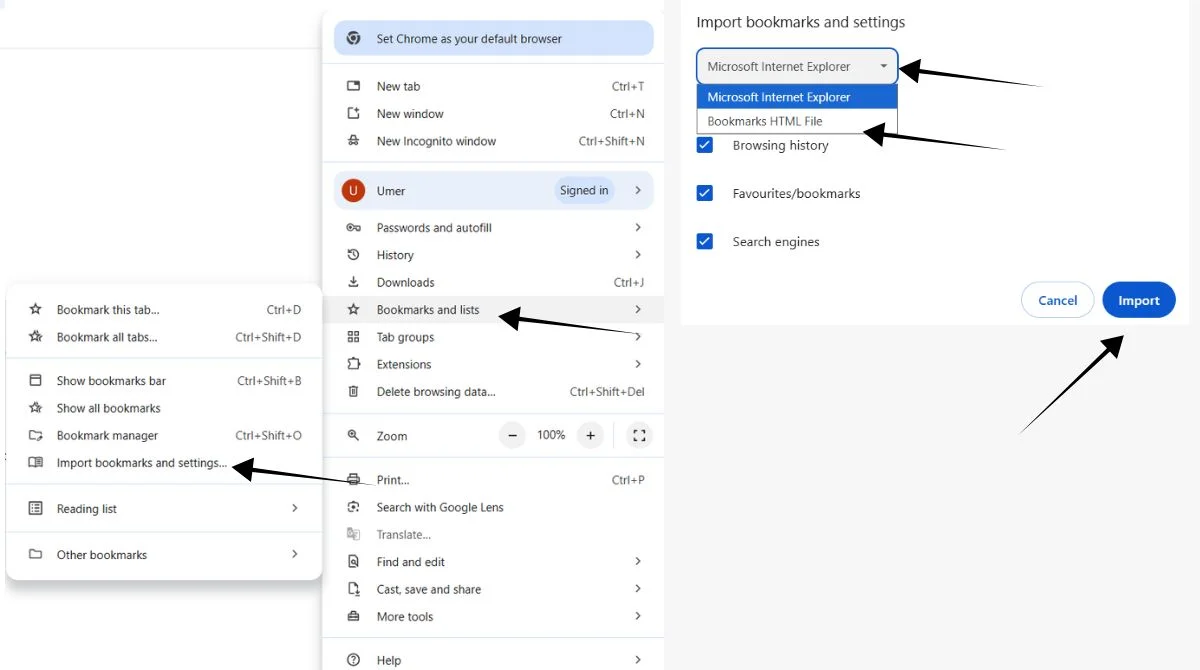Click the Cast, save and share icon
The height and width of the screenshot is (670, 1200).
(353, 589)
